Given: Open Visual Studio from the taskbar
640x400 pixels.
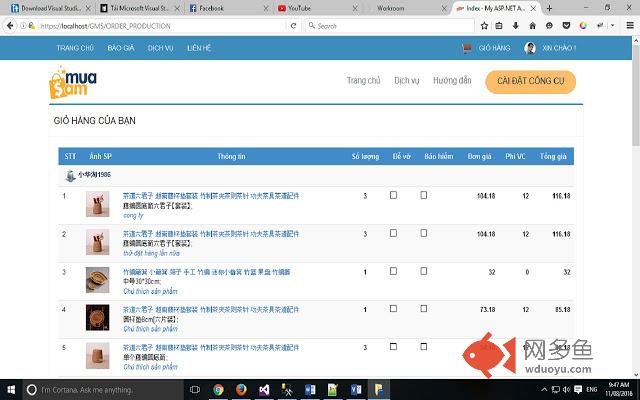Looking at the screenshot, I should (264, 390).
